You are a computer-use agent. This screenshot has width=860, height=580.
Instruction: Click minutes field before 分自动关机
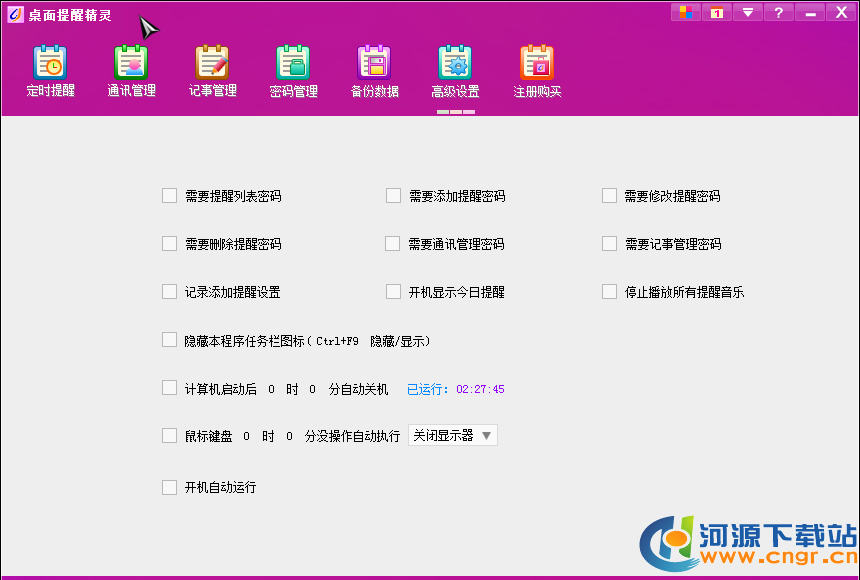click(312, 390)
